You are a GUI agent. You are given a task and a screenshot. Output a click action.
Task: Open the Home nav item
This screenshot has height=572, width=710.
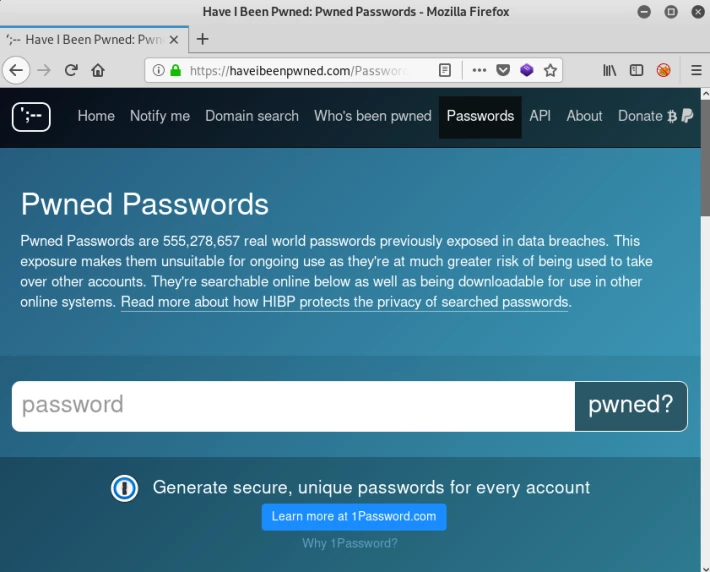[96, 116]
